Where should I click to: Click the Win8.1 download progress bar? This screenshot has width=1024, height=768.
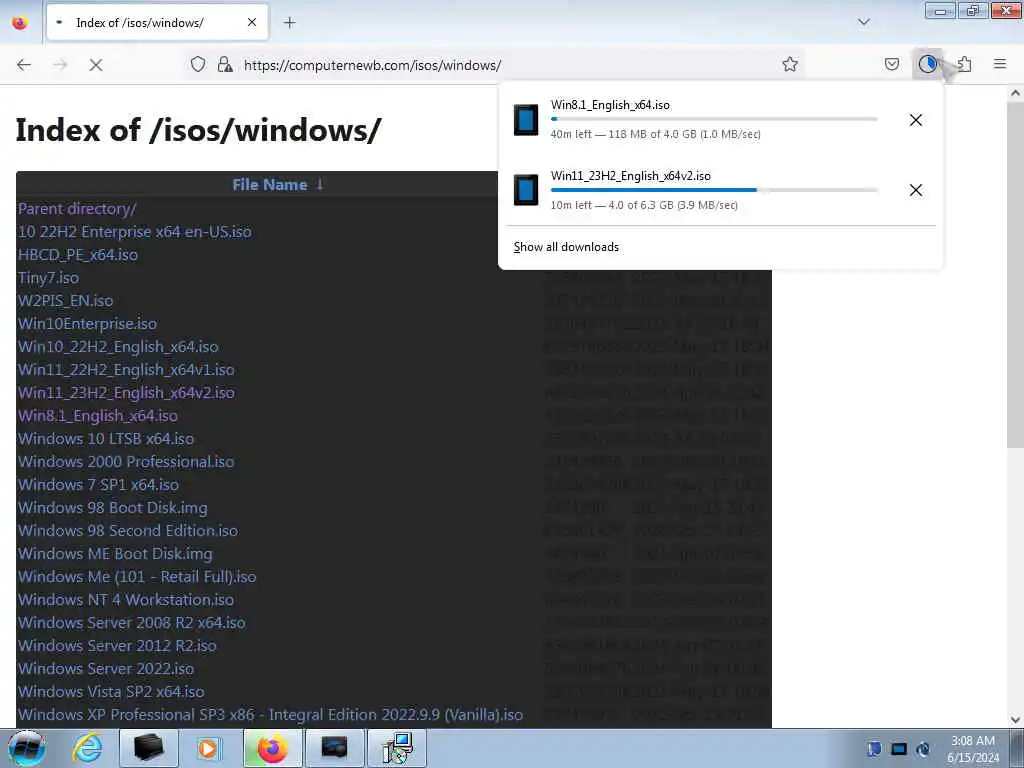tap(714, 120)
